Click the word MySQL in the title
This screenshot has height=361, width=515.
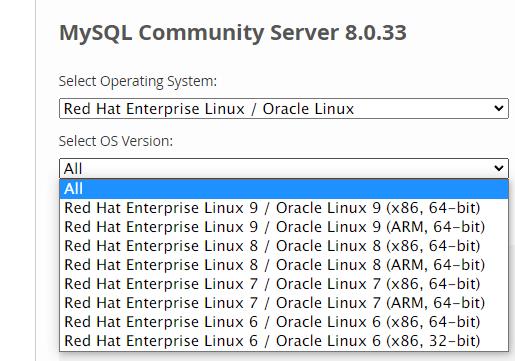pyautogui.click(x=96, y=33)
